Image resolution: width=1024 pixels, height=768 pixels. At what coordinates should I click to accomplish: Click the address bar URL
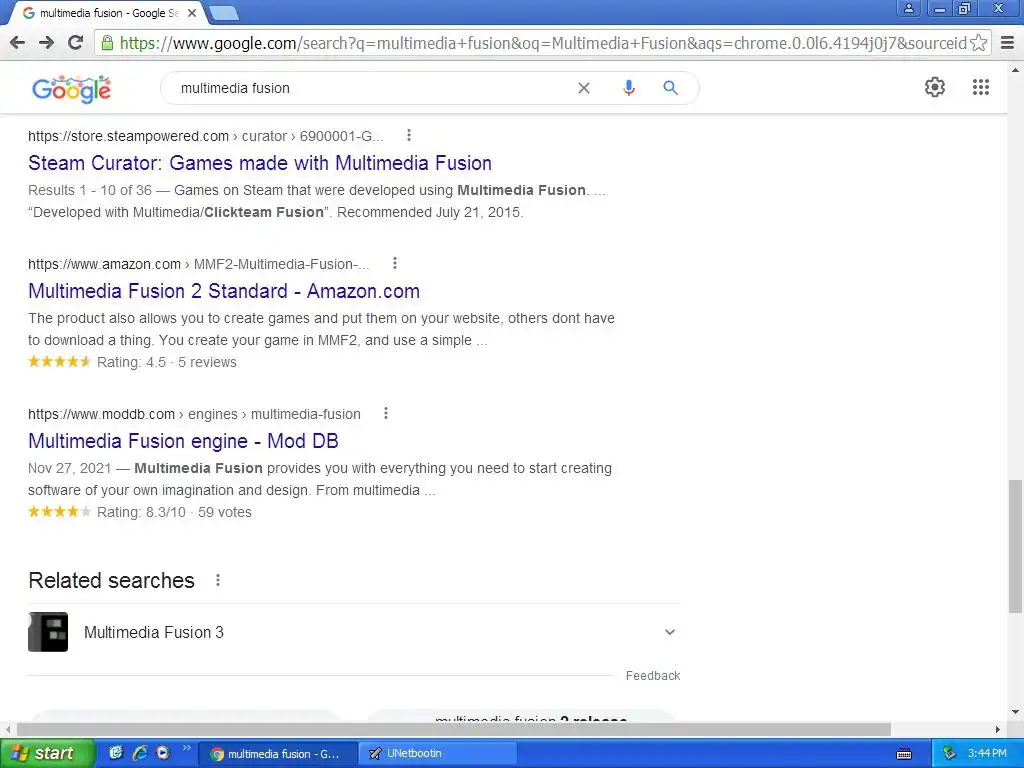coord(543,43)
